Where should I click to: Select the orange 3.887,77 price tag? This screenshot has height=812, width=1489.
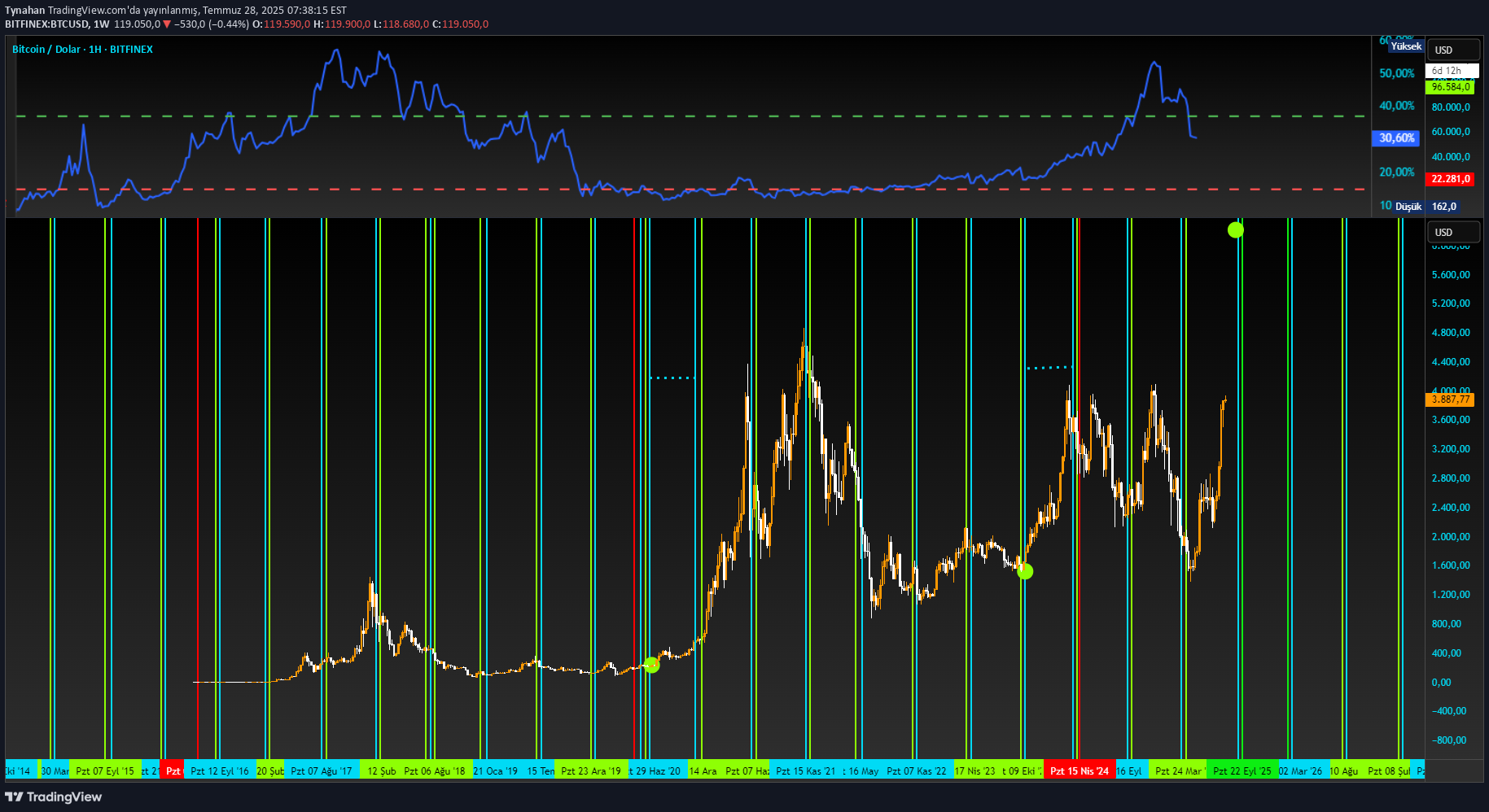[1450, 399]
